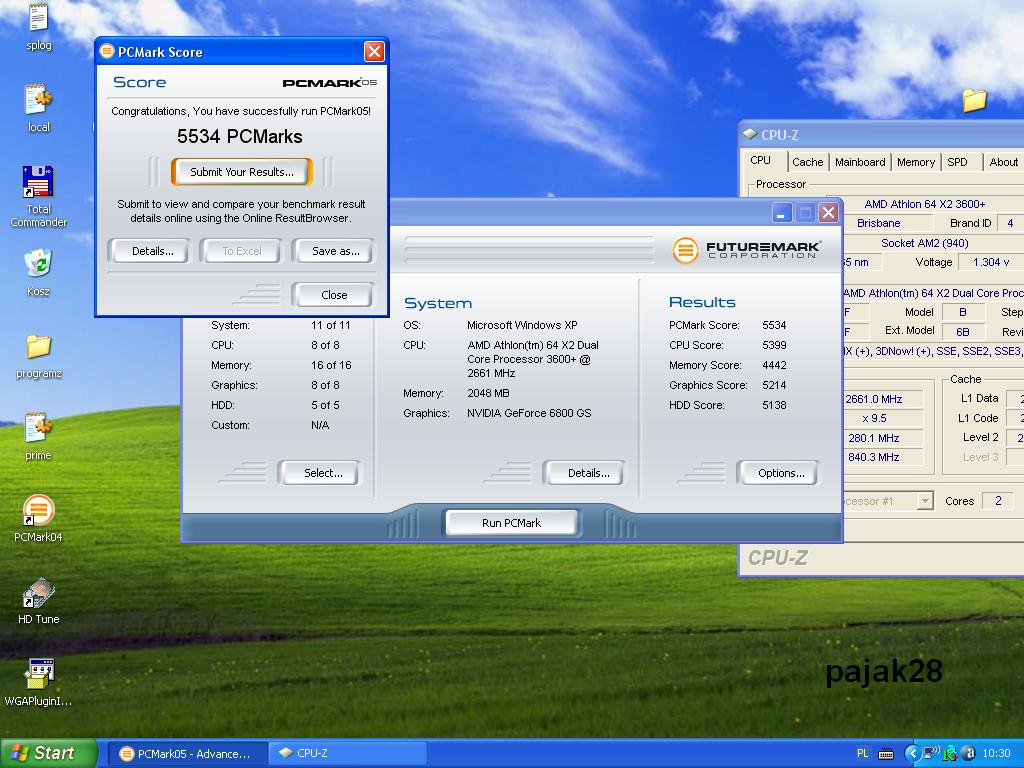Submit Your Results in PCMark Score dialog
This screenshot has width=1024, height=768.
(242, 172)
